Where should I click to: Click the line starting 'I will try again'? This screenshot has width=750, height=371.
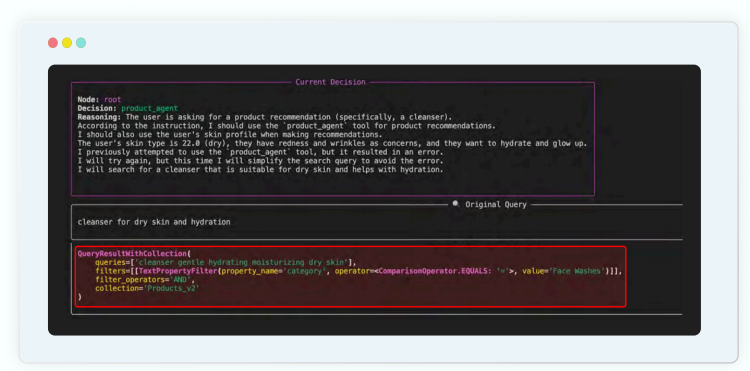point(260,161)
